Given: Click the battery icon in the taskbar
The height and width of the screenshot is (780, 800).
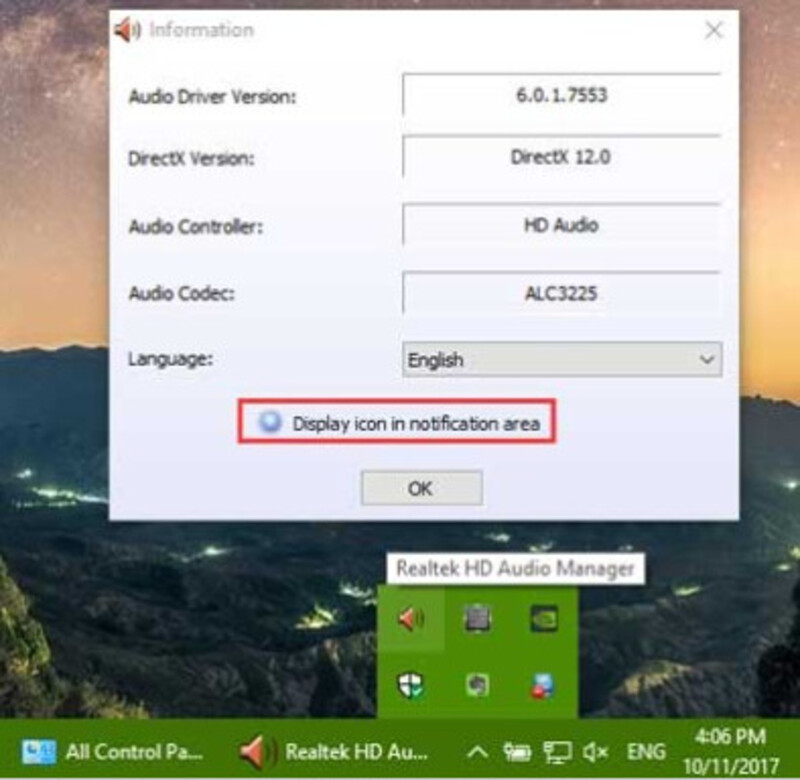Looking at the screenshot, I should 517,752.
